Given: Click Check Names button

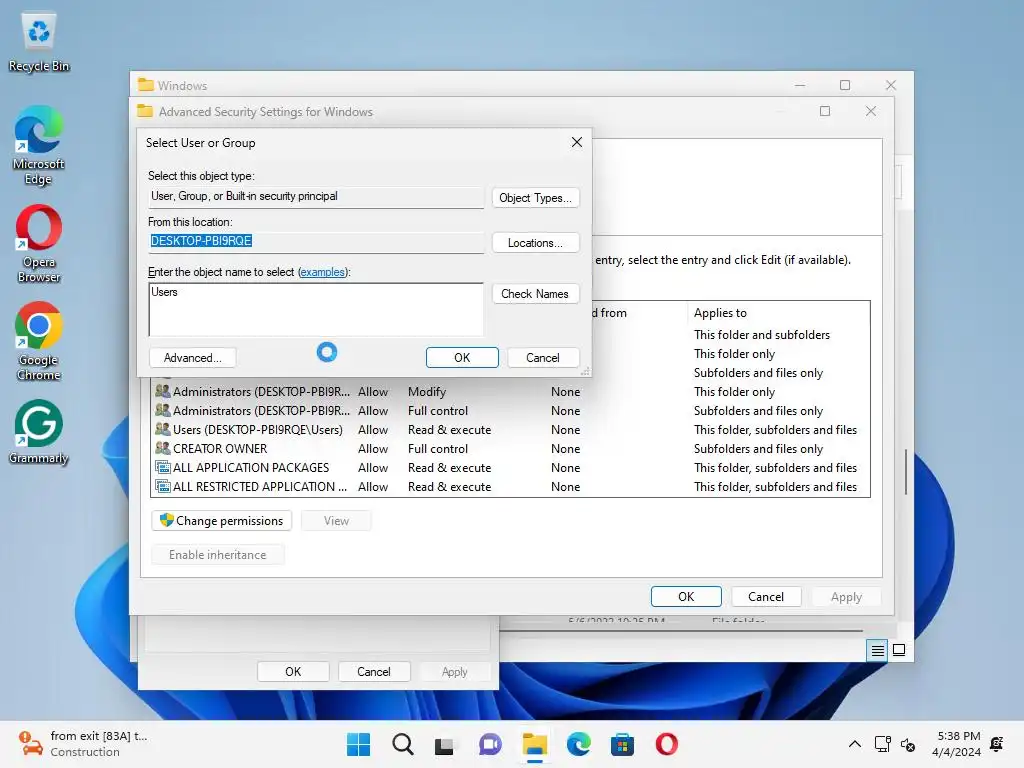Looking at the screenshot, I should point(535,294).
